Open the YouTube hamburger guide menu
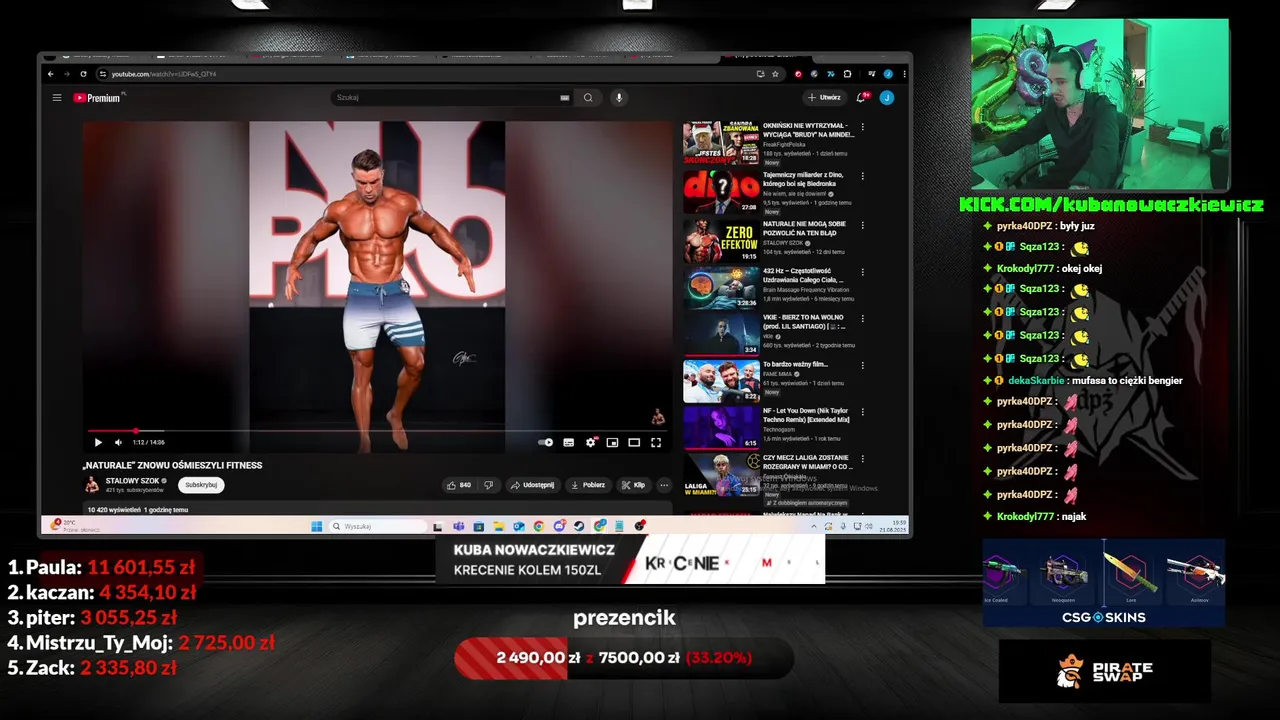This screenshot has height=720, width=1280. pyautogui.click(x=57, y=98)
